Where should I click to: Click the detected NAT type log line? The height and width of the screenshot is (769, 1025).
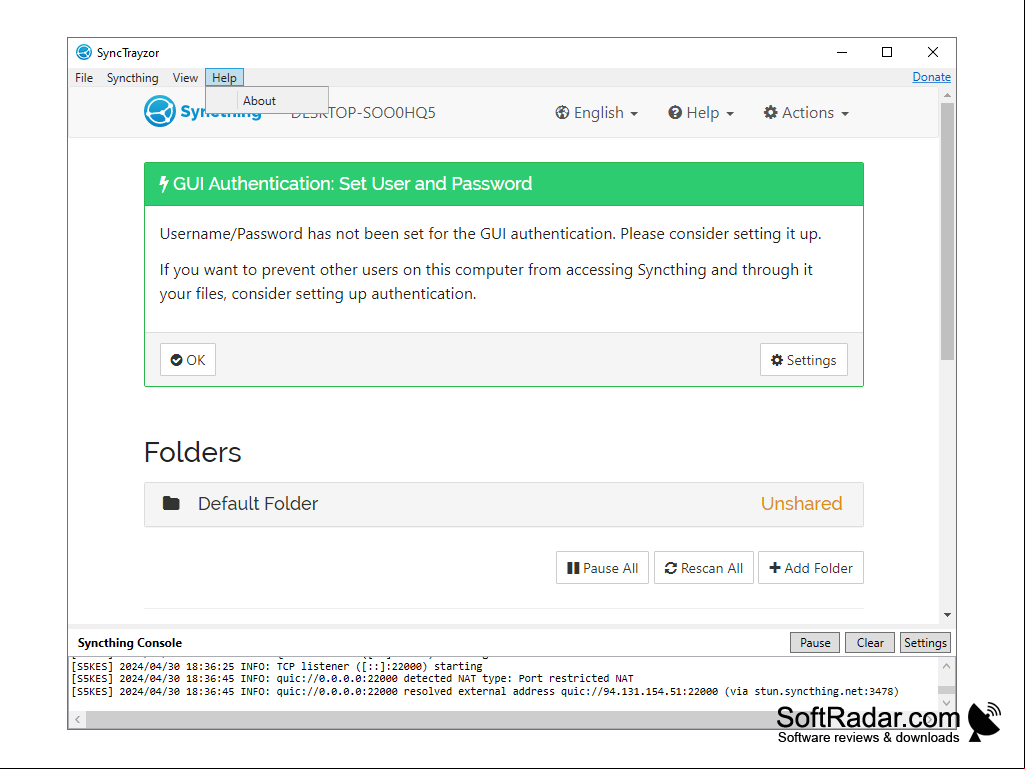352,679
